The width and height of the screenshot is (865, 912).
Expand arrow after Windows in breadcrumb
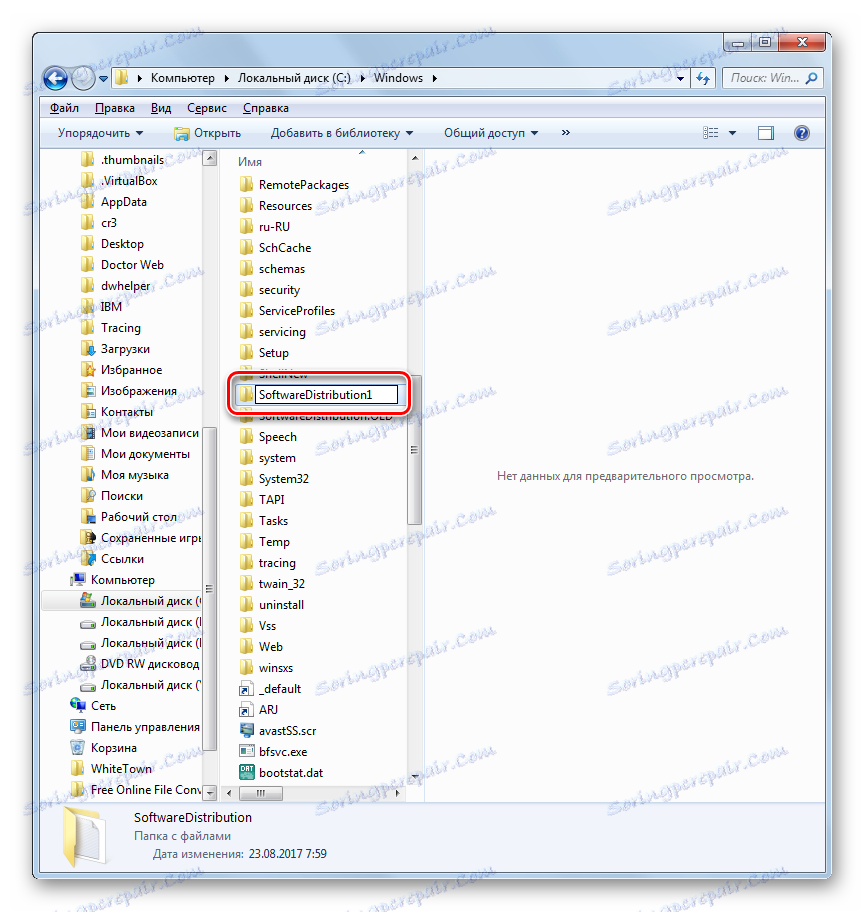click(434, 78)
